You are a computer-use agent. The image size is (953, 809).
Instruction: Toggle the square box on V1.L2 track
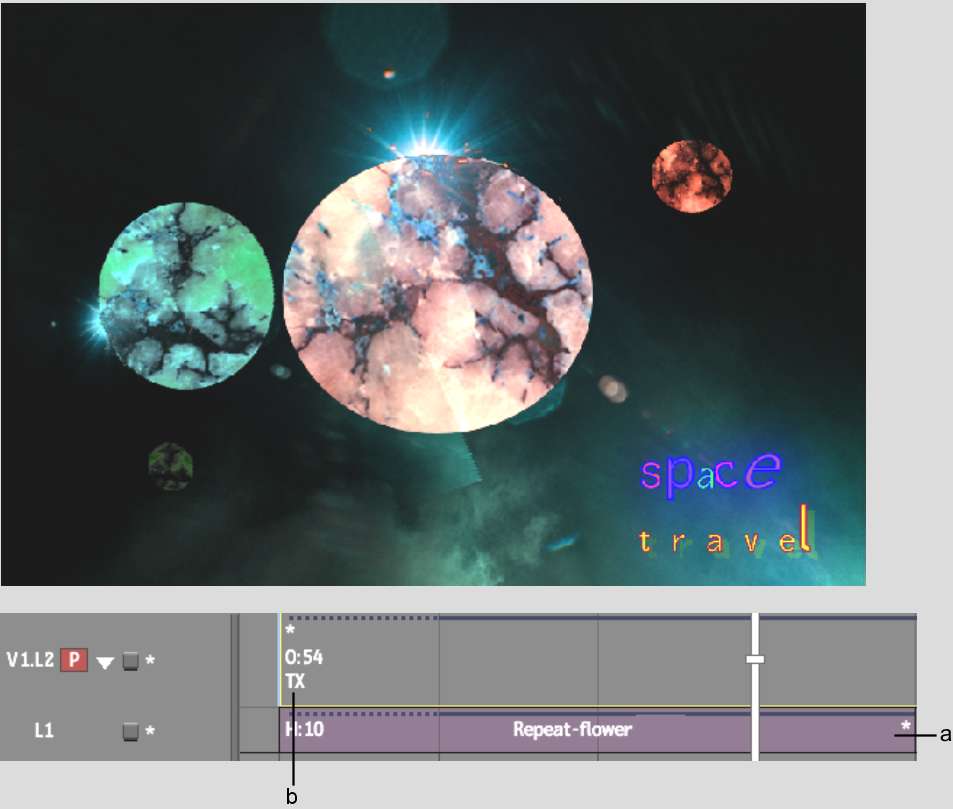point(130,661)
